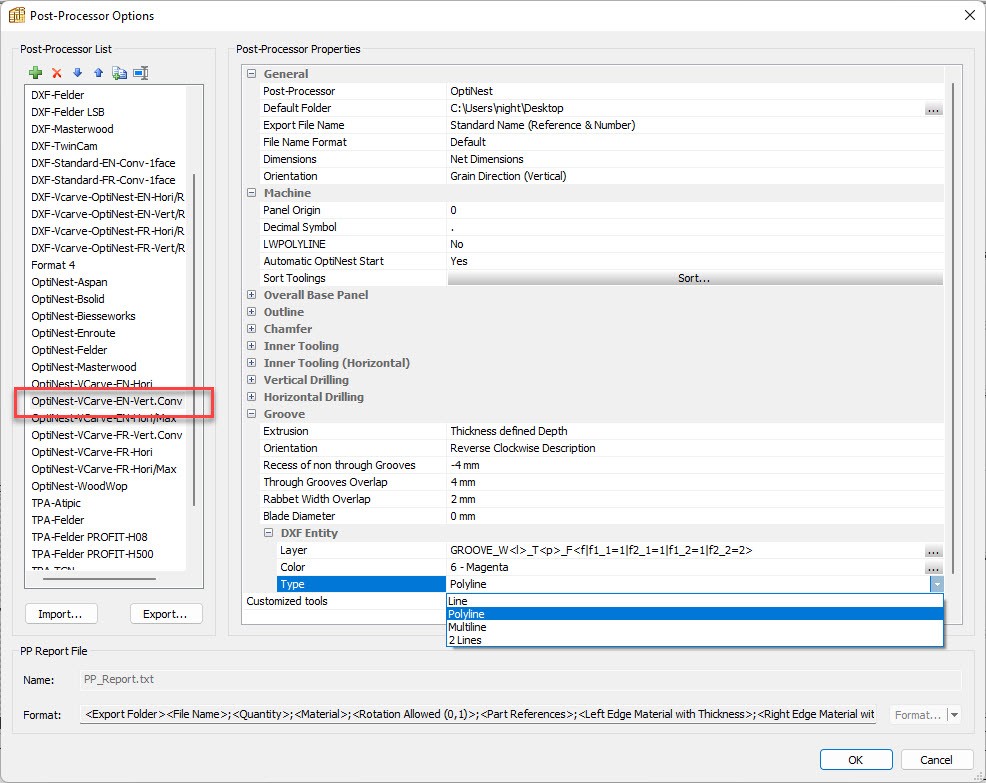Cancel the Post-Processor Options dialog

937,760
